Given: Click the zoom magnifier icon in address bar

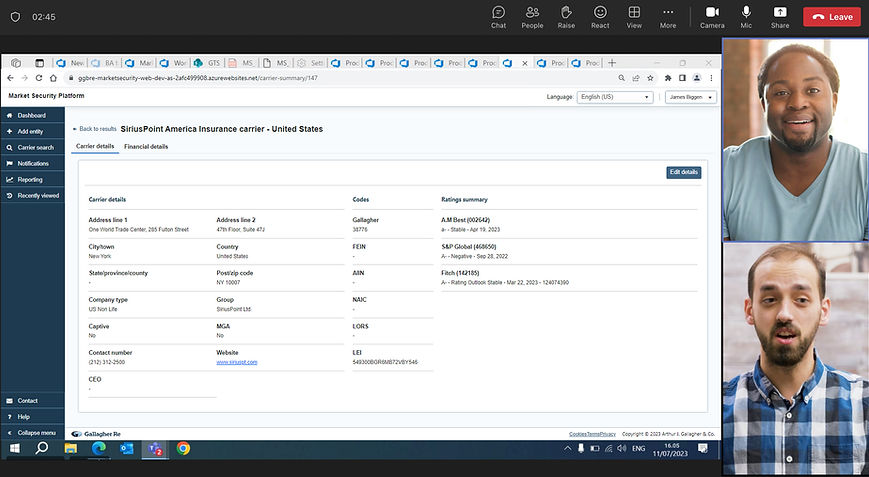Looking at the screenshot, I should [x=622, y=78].
